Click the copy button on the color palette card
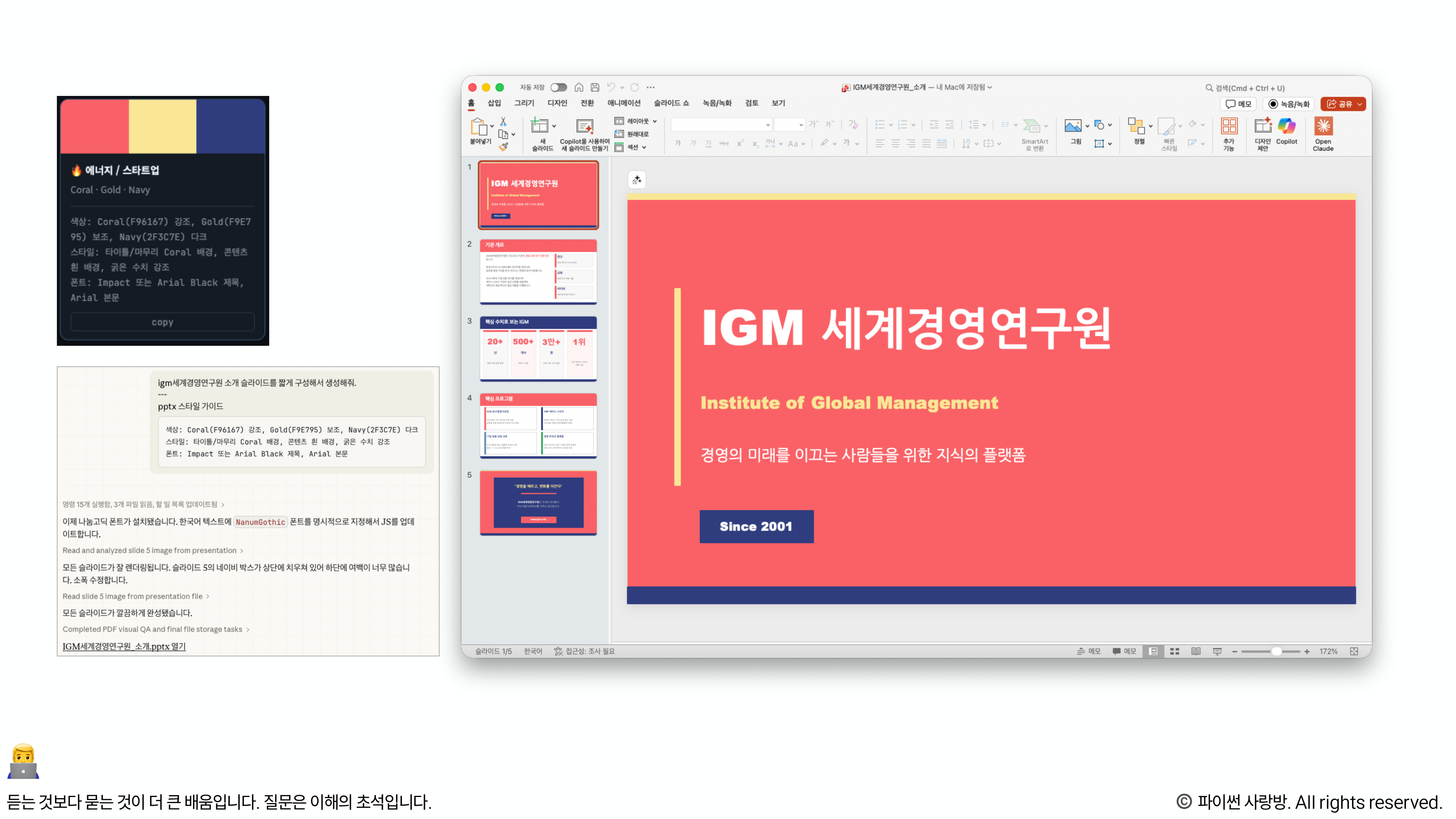 pyautogui.click(x=162, y=322)
